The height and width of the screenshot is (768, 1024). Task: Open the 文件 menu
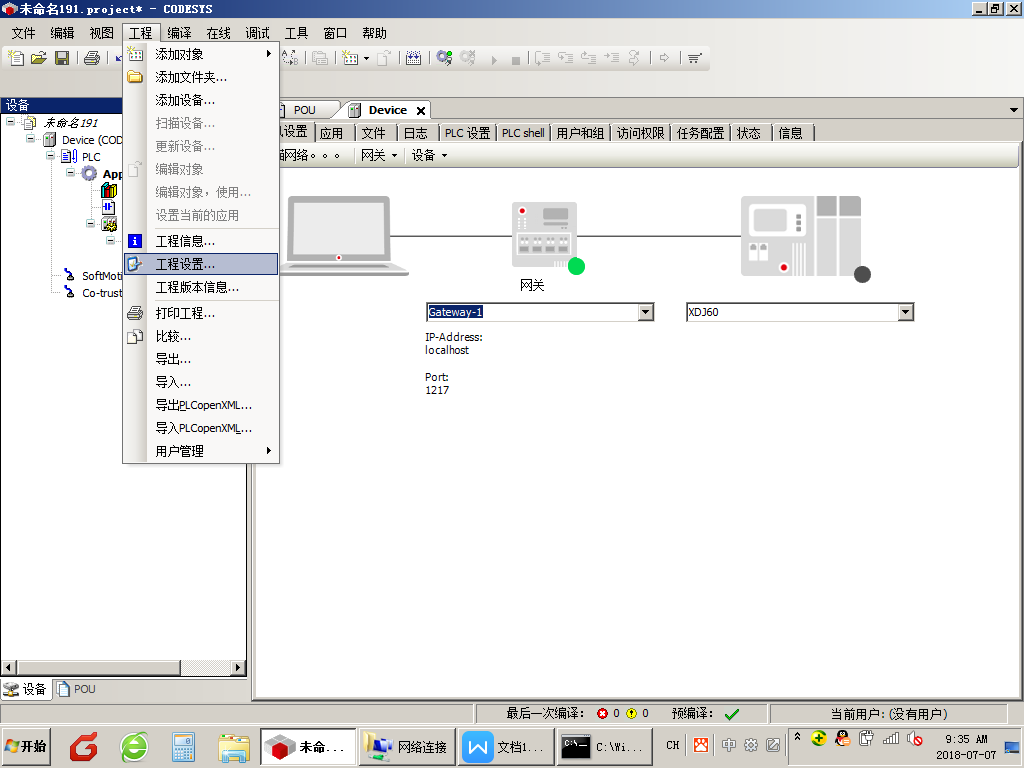24,33
